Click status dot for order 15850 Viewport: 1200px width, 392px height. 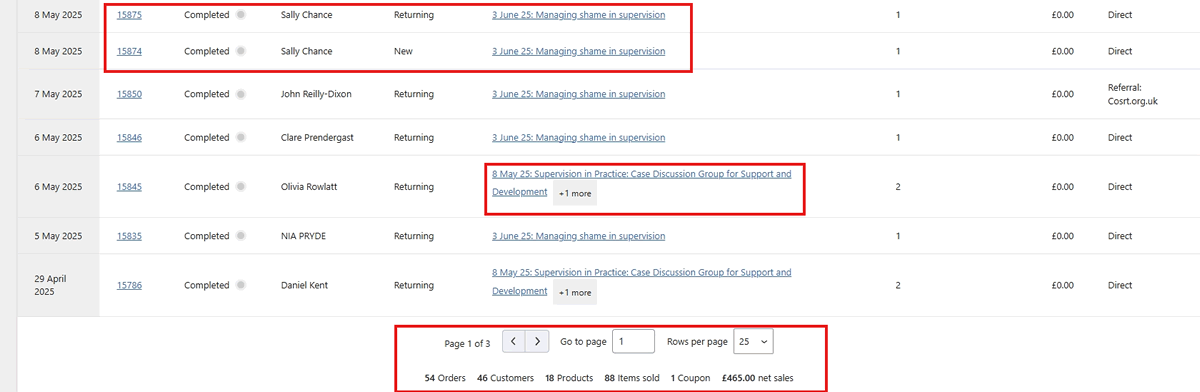click(x=240, y=94)
